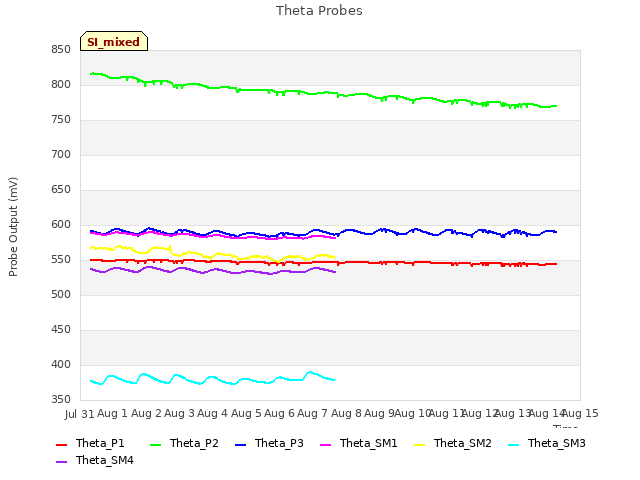Click the 400 y-axis tick label
This screenshot has width=640, height=480.
pyautogui.click(x=61, y=365)
